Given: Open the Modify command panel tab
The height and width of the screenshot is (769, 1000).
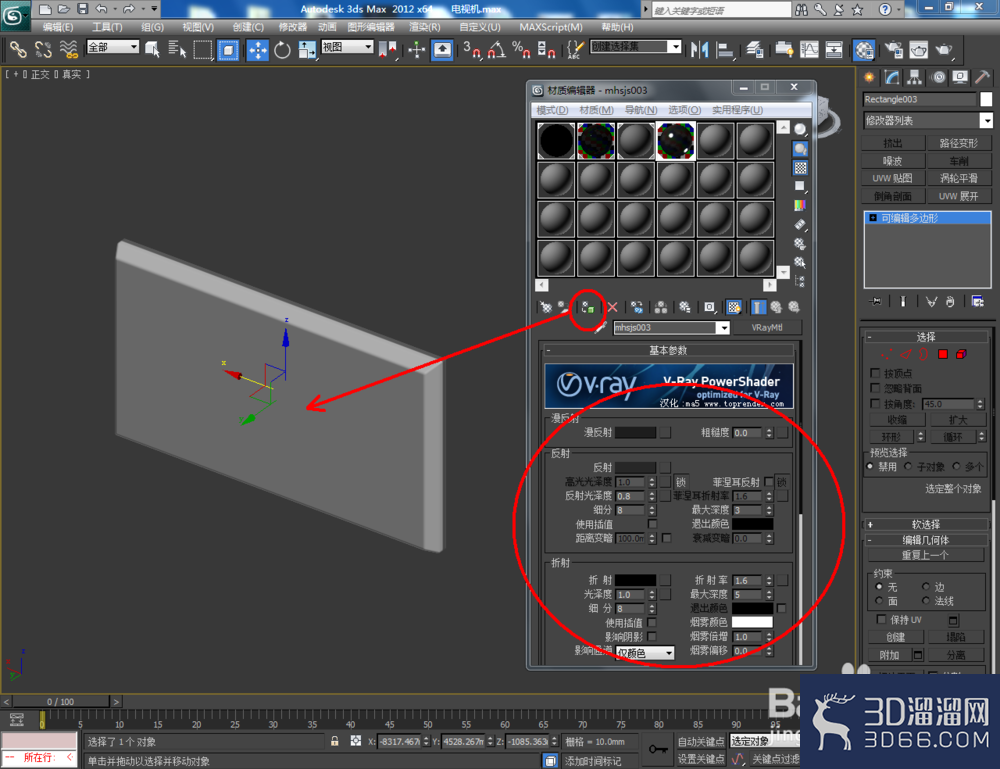Looking at the screenshot, I should [x=892, y=78].
